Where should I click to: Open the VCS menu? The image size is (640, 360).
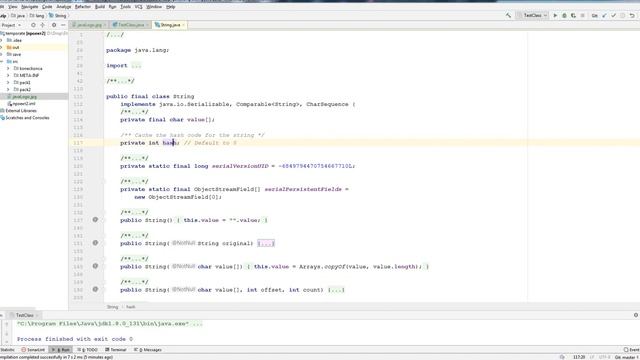pos(138,7)
